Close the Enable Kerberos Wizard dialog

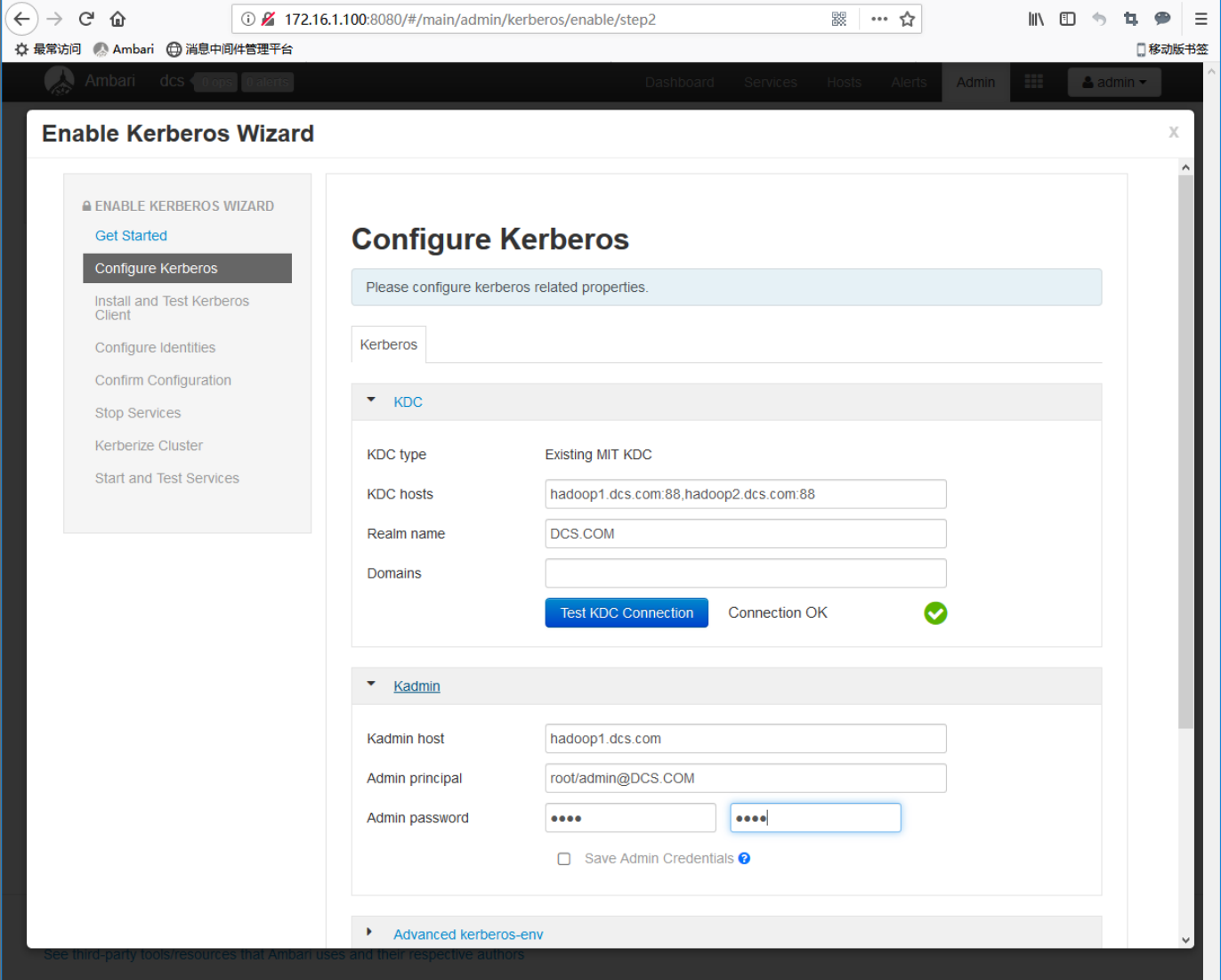click(1174, 132)
